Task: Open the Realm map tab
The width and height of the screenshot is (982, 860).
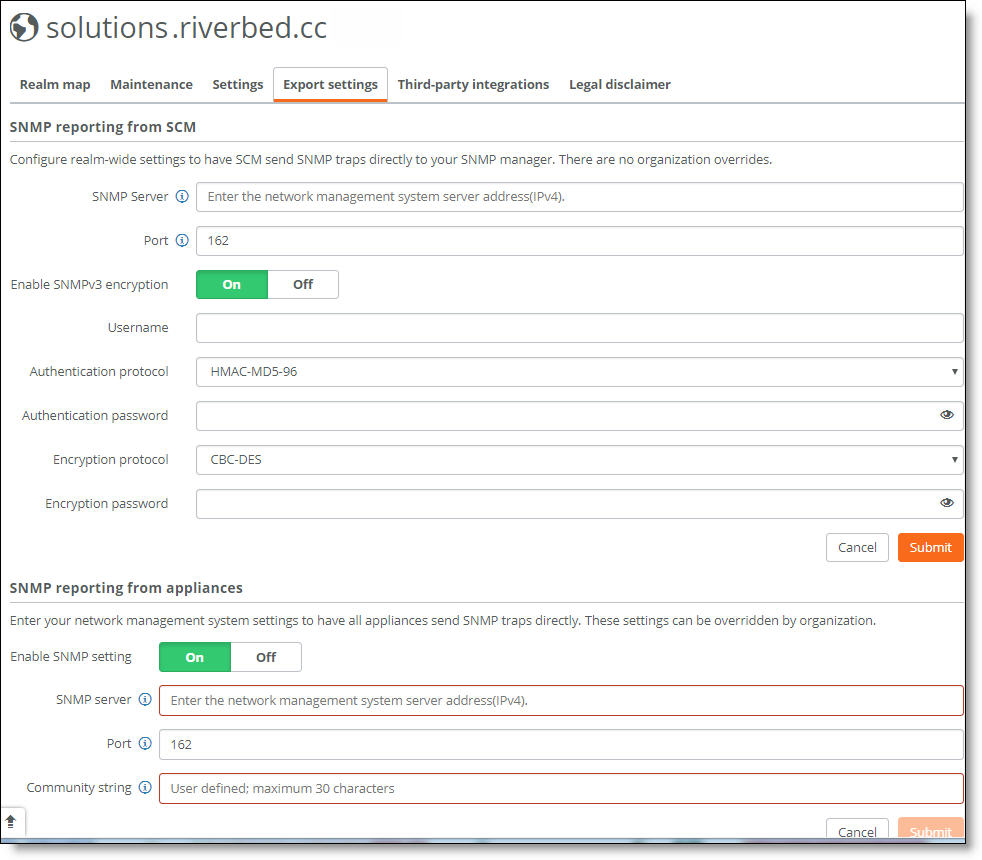Action: point(55,85)
